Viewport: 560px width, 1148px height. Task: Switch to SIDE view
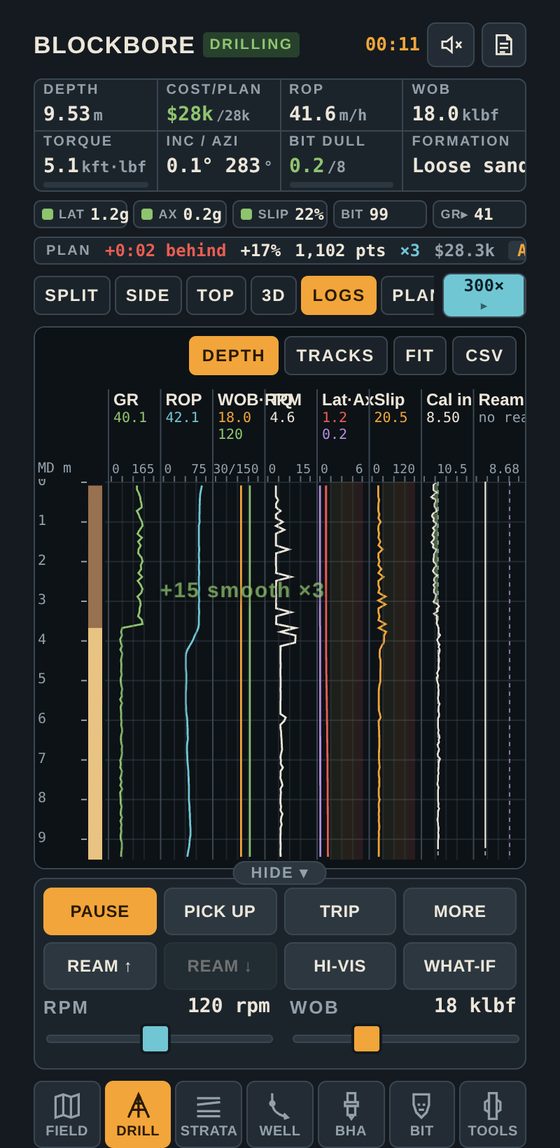click(x=148, y=296)
